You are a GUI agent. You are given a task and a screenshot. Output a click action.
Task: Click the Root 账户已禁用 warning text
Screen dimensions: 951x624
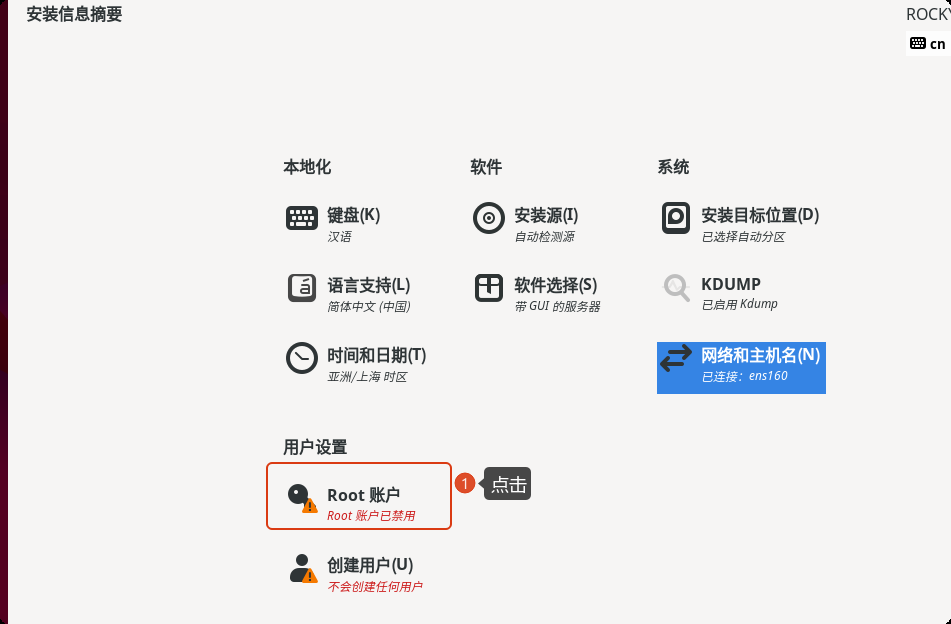(371, 516)
